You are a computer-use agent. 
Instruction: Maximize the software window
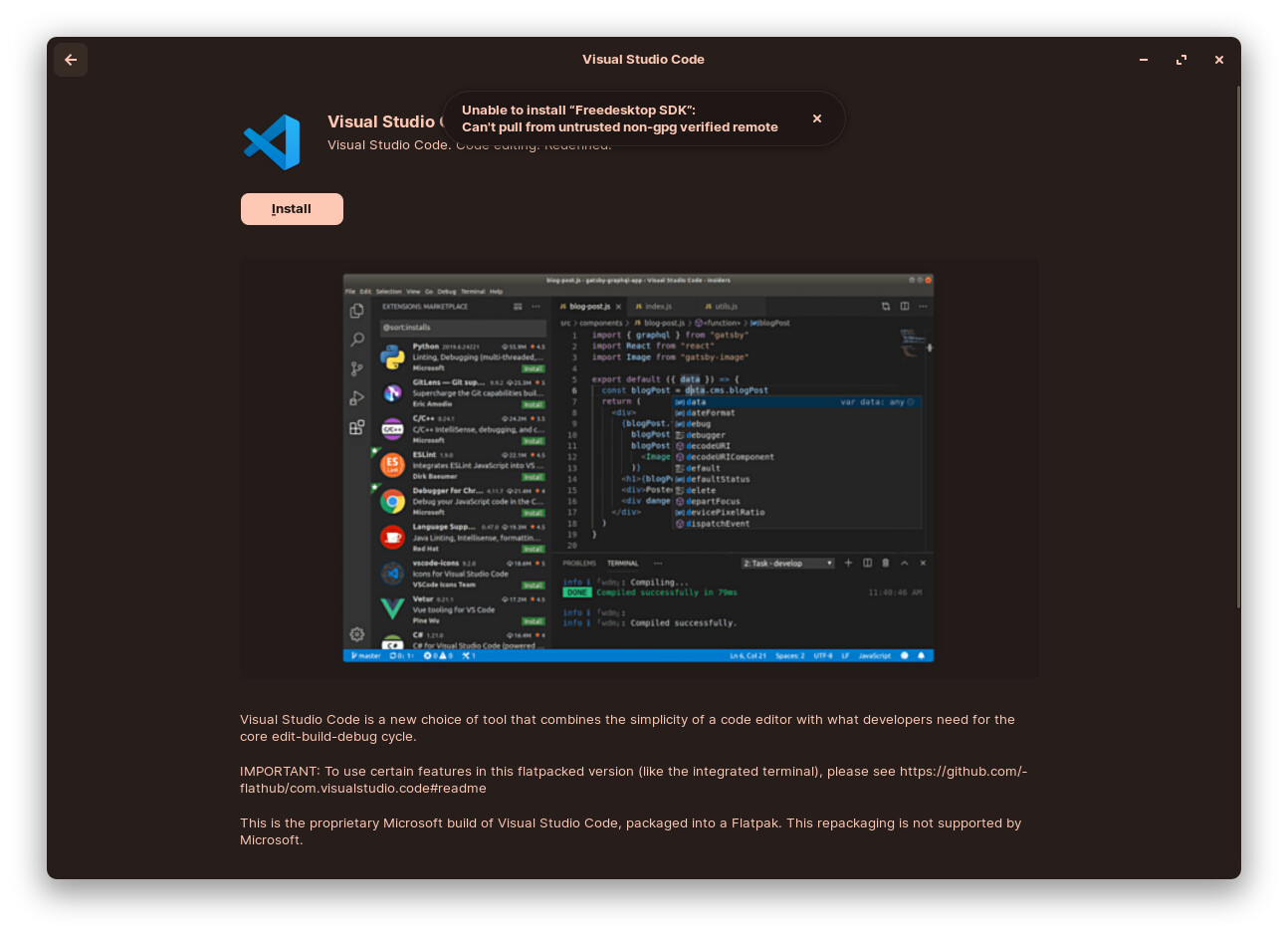pyautogui.click(x=1181, y=60)
